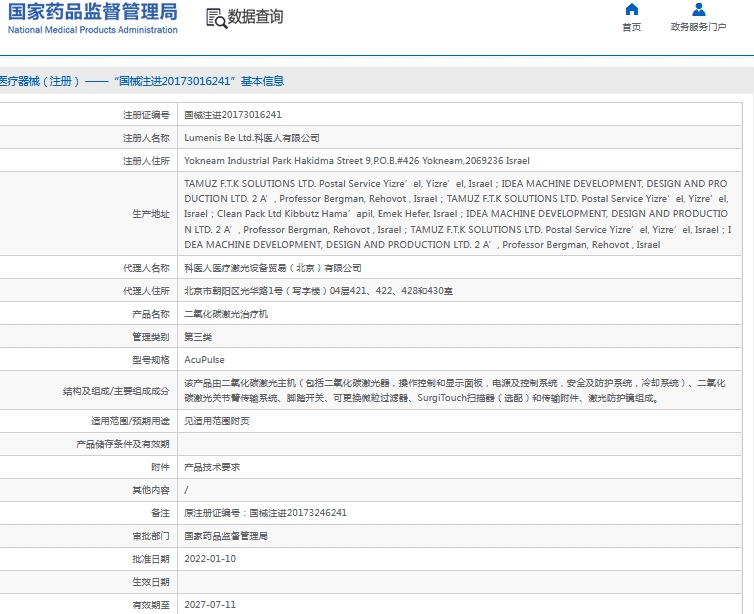Viewport: 754px width, 614px height.
Task: Click National Medical Products Administration text
Action: click(93, 30)
